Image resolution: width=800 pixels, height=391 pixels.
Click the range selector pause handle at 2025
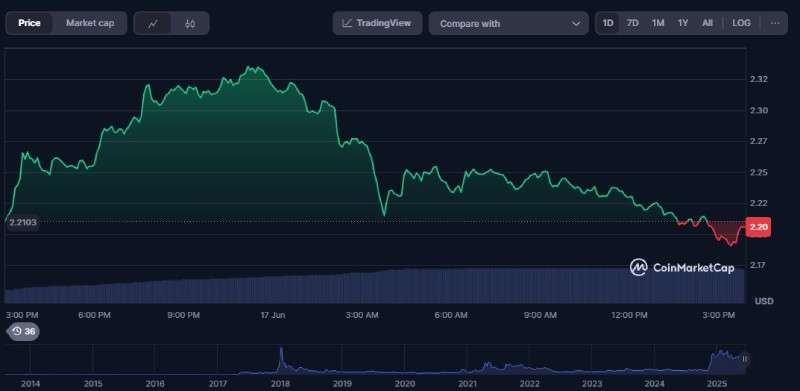[744, 359]
